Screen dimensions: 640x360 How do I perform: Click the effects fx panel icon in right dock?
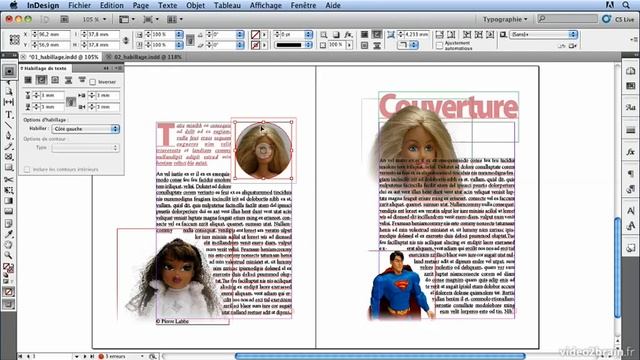pyautogui.click(x=630, y=152)
